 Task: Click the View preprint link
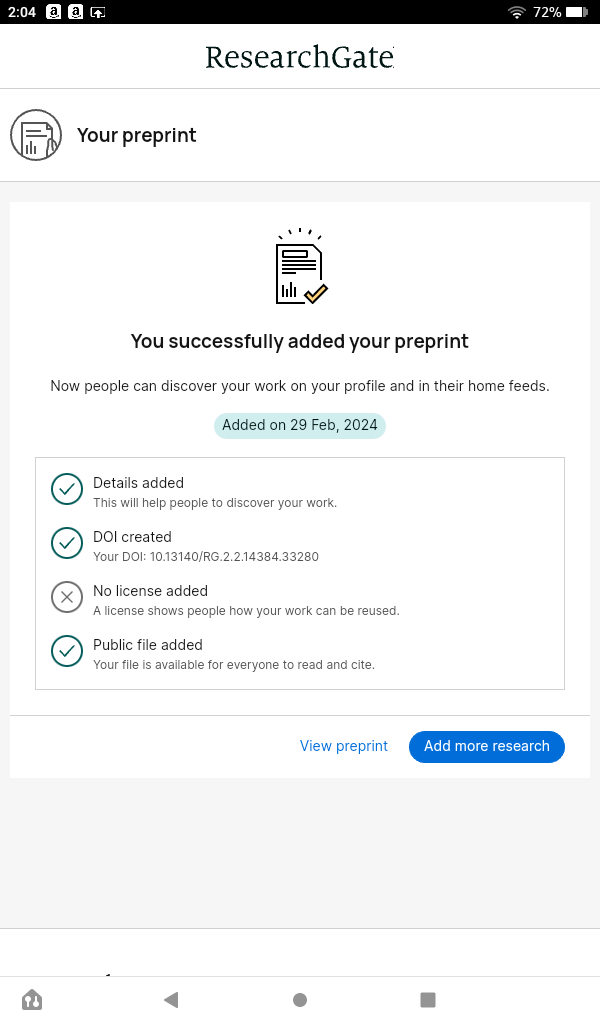coord(344,746)
